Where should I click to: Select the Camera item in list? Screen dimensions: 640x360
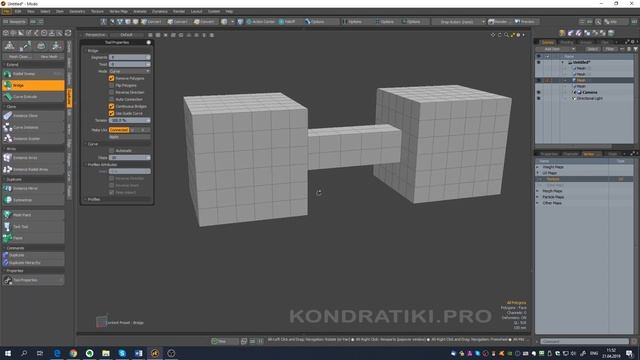pyautogui.click(x=590, y=92)
